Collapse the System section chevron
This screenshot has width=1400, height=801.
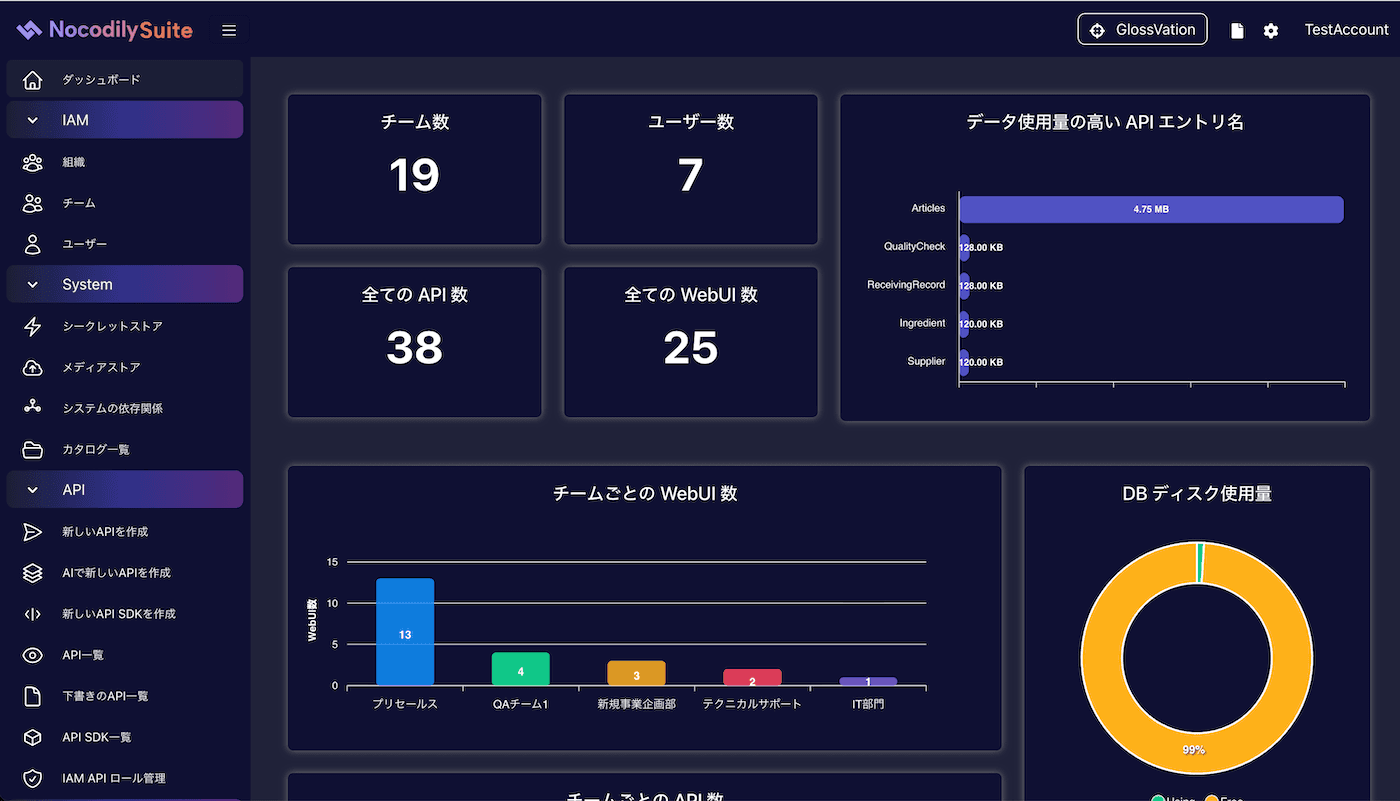click(x=33, y=285)
